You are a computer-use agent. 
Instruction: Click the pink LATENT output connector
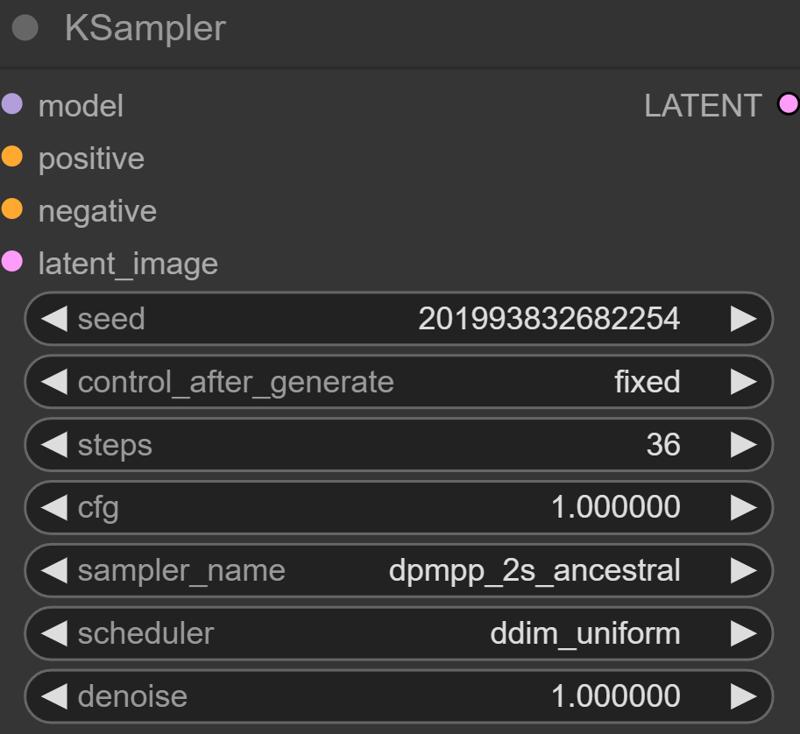pos(787,104)
